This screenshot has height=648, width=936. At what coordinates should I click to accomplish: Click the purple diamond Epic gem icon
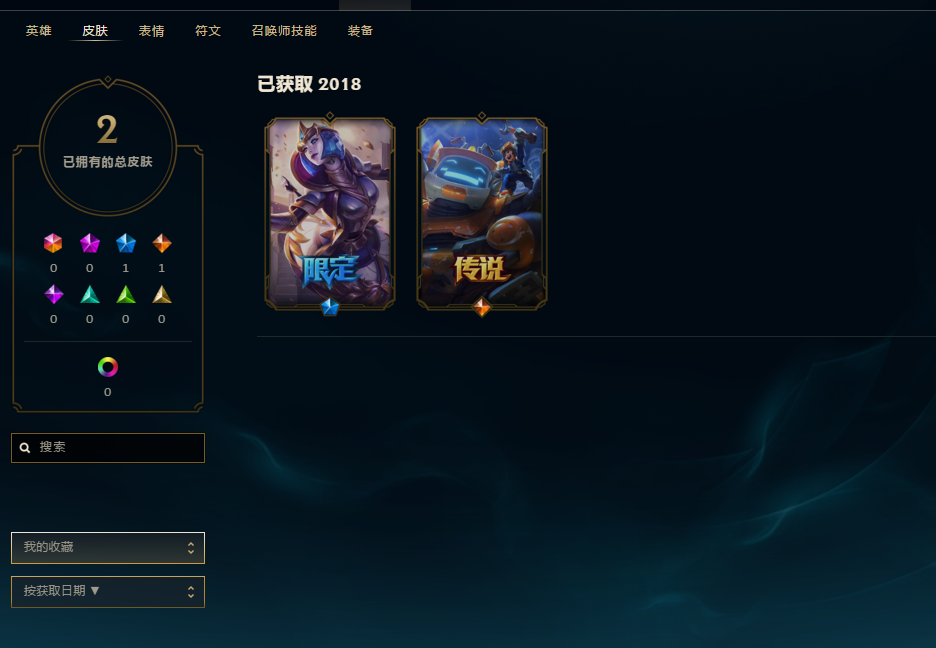[x=54, y=294]
